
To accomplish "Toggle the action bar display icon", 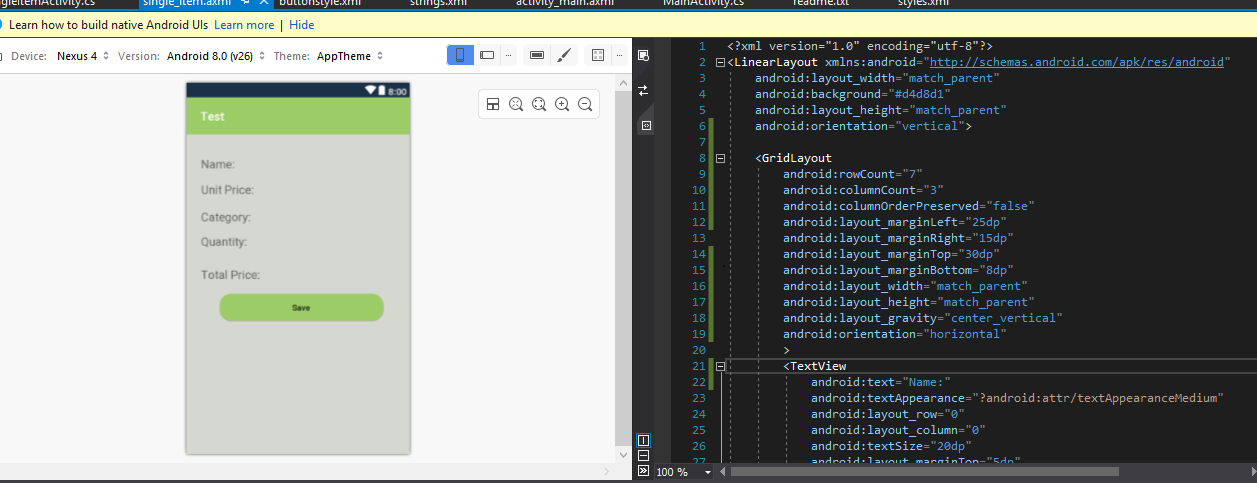I will coord(537,55).
